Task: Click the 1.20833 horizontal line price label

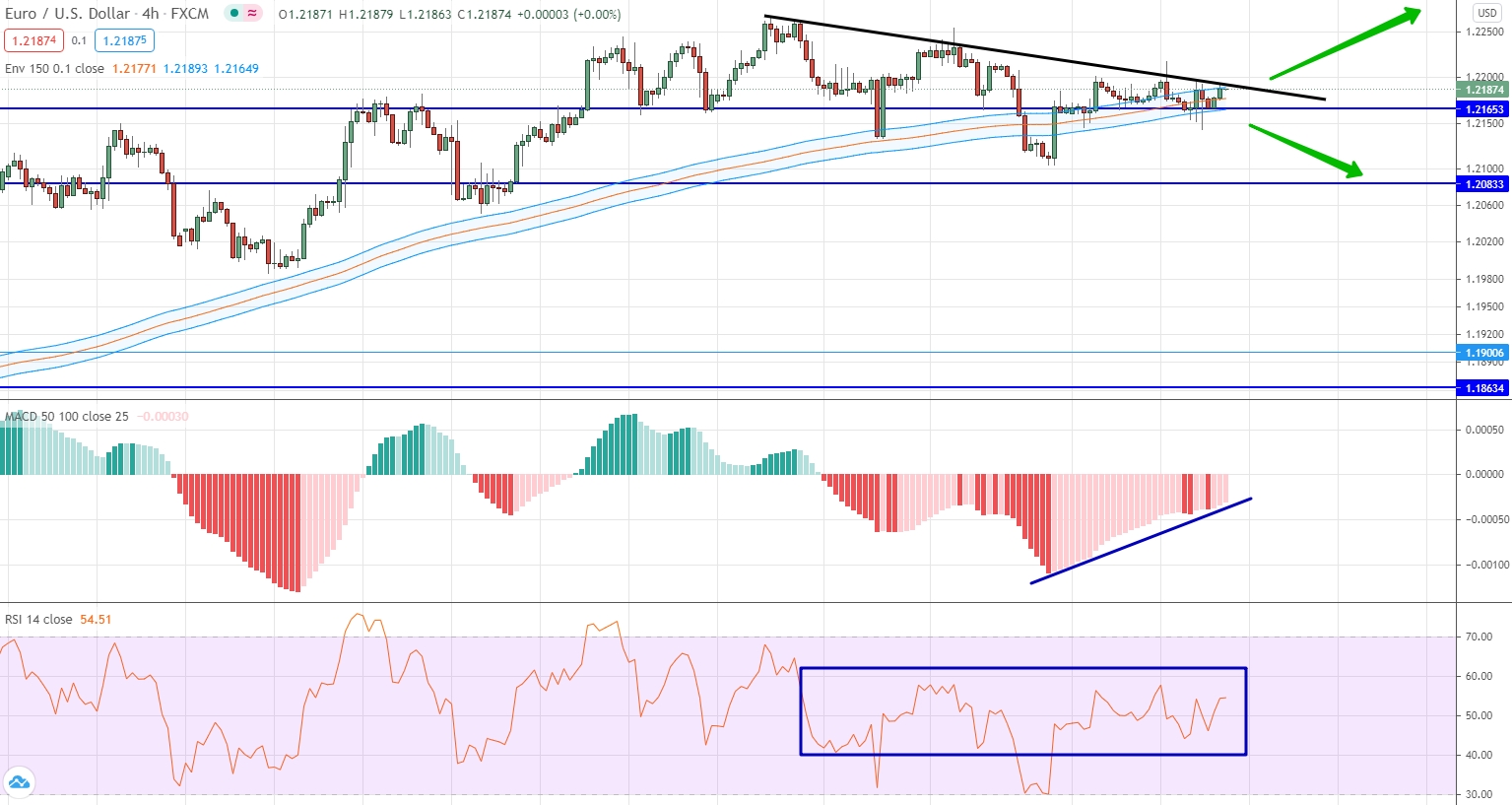Action: pyautogui.click(x=1484, y=184)
